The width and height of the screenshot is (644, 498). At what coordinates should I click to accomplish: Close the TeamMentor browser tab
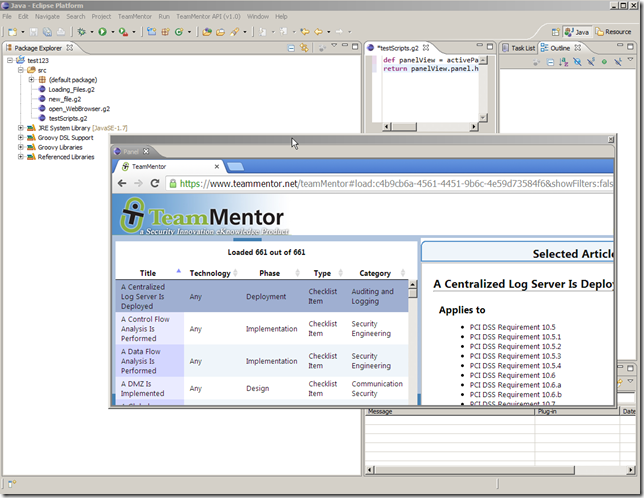[216, 166]
